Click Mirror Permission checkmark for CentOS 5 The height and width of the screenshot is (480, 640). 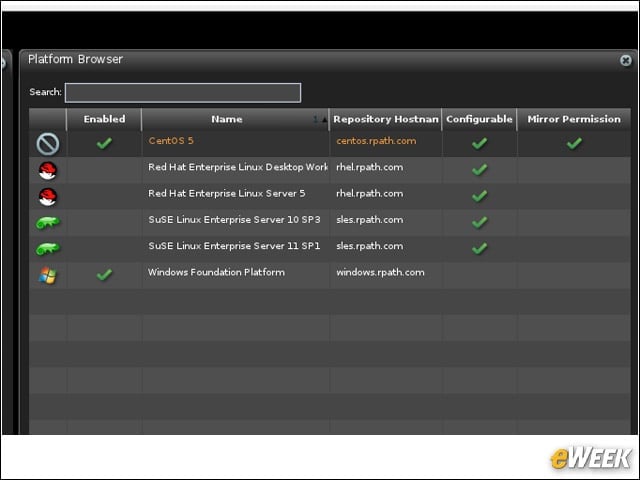574,143
